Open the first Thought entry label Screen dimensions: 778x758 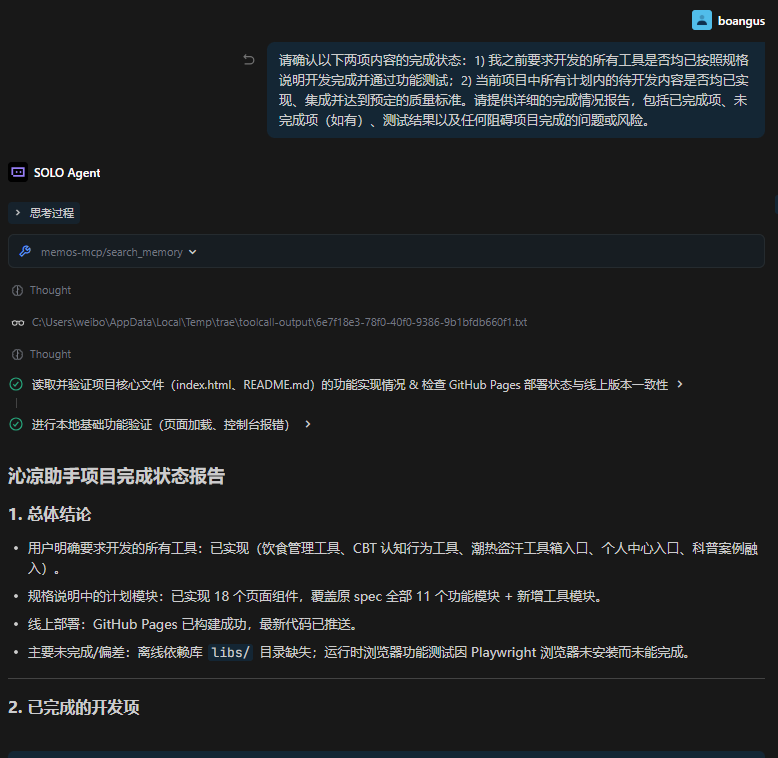click(50, 290)
